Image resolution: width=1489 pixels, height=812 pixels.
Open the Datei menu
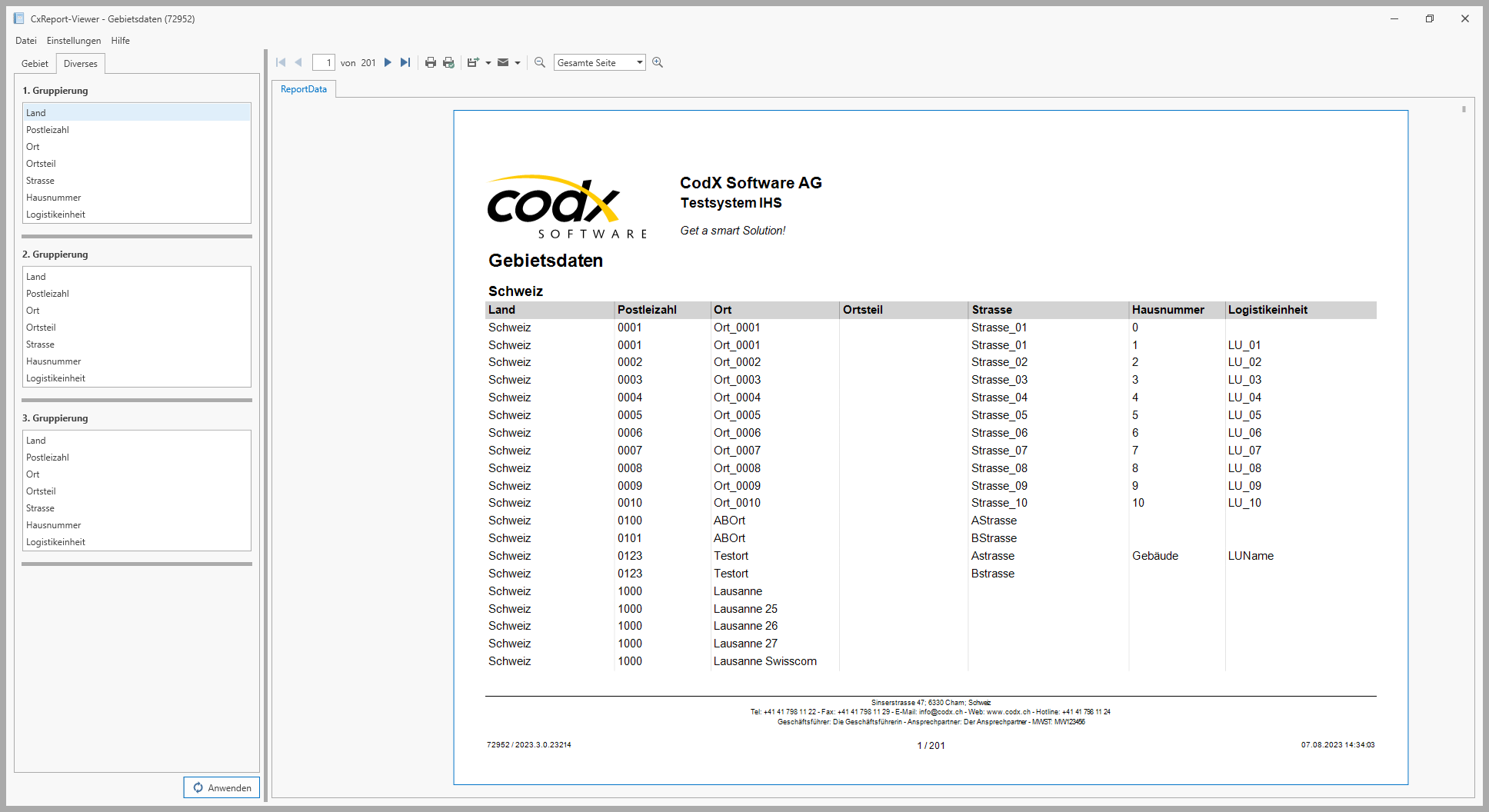tap(25, 41)
